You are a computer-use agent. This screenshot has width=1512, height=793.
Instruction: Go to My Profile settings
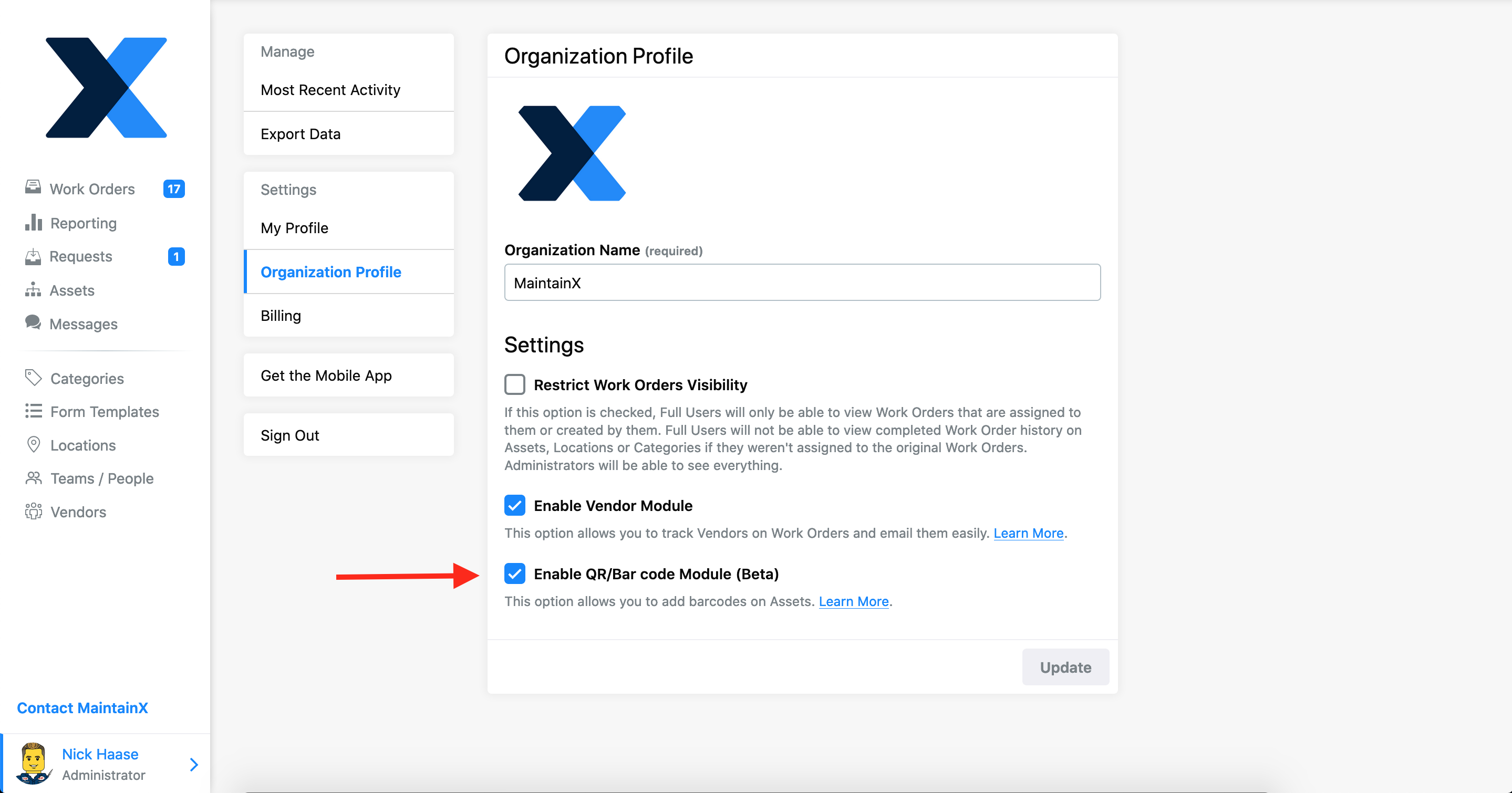[x=349, y=227]
